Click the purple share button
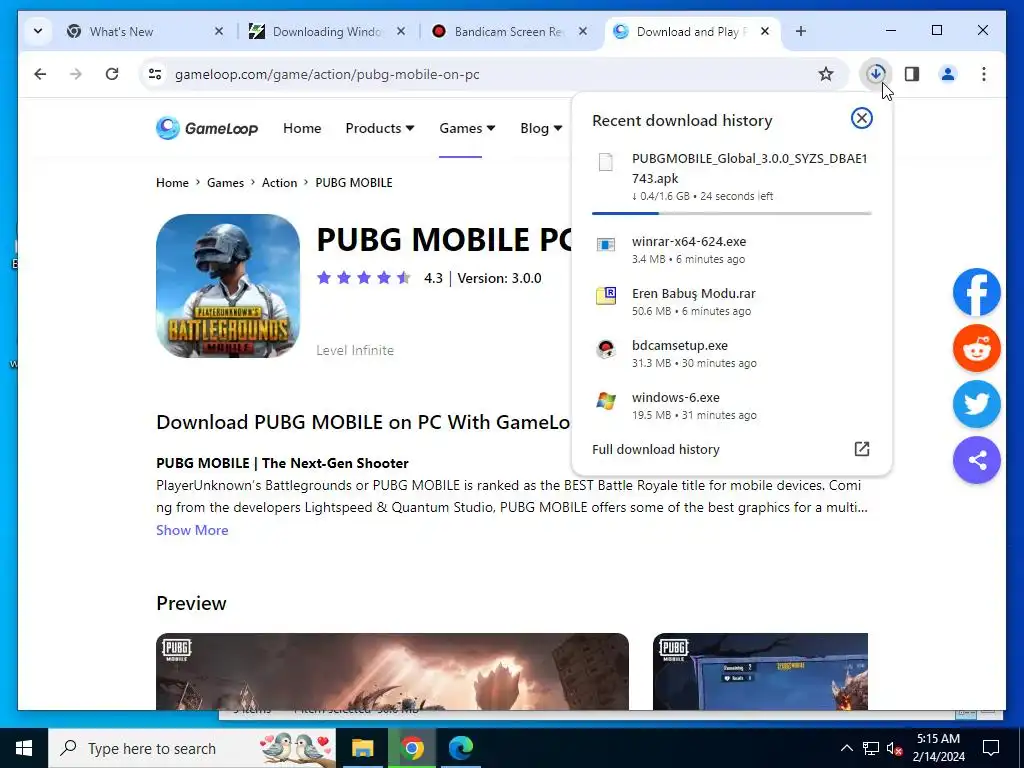 point(977,460)
